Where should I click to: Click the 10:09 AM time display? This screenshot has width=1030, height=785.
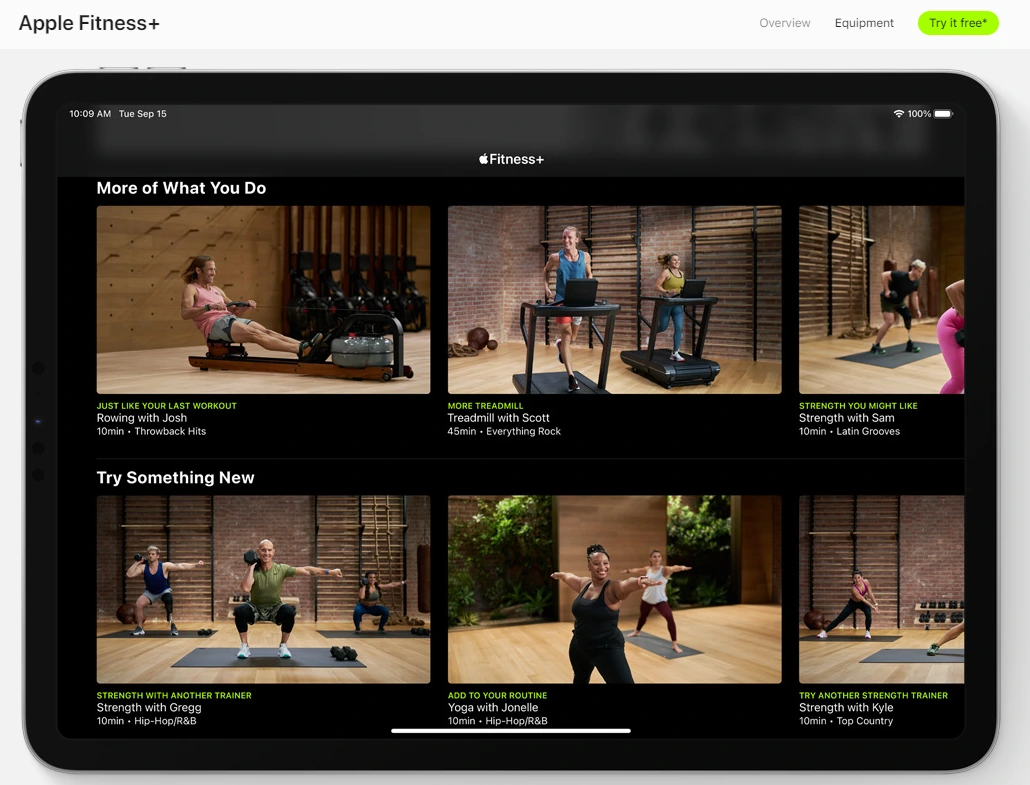[90, 114]
